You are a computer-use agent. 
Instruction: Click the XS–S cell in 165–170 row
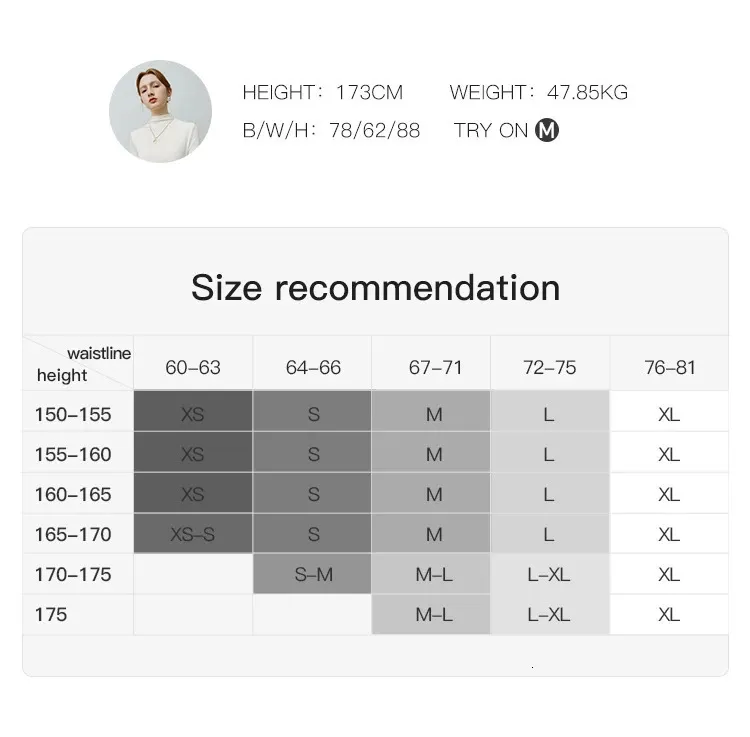click(x=193, y=534)
